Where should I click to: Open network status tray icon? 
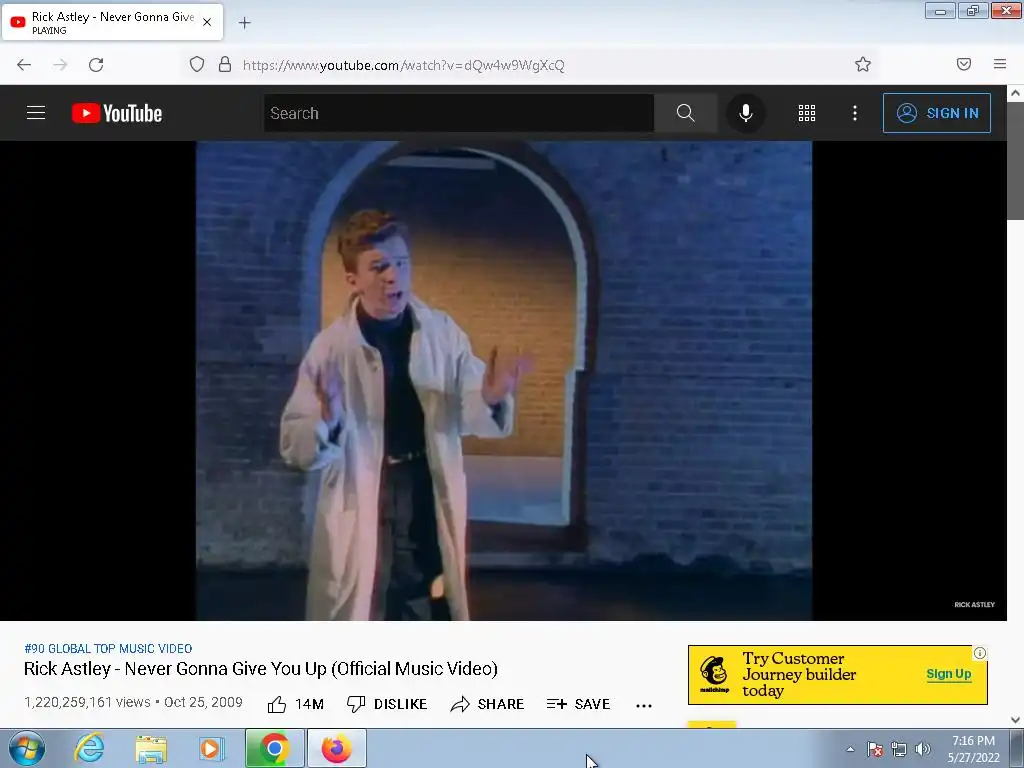tap(899, 749)
